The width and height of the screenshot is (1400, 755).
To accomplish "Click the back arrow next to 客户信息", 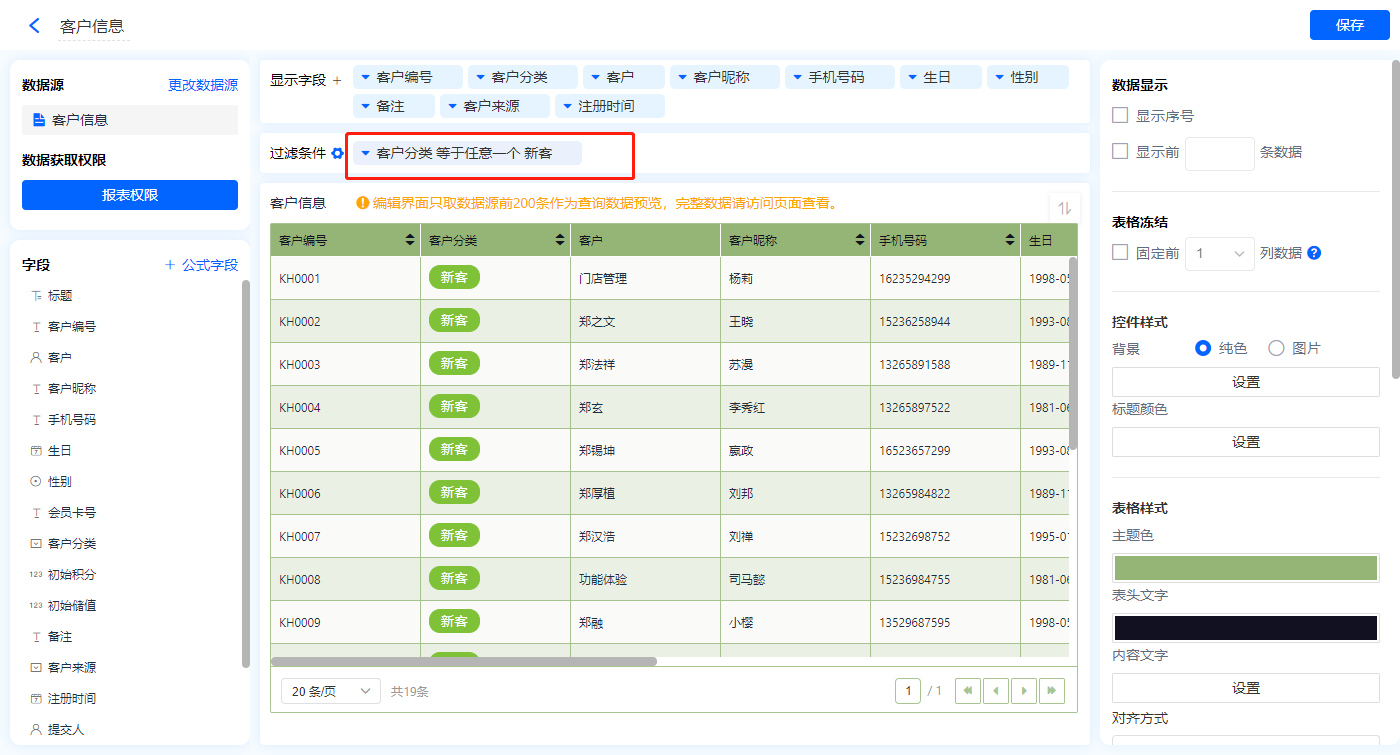I will click(35, 26).
